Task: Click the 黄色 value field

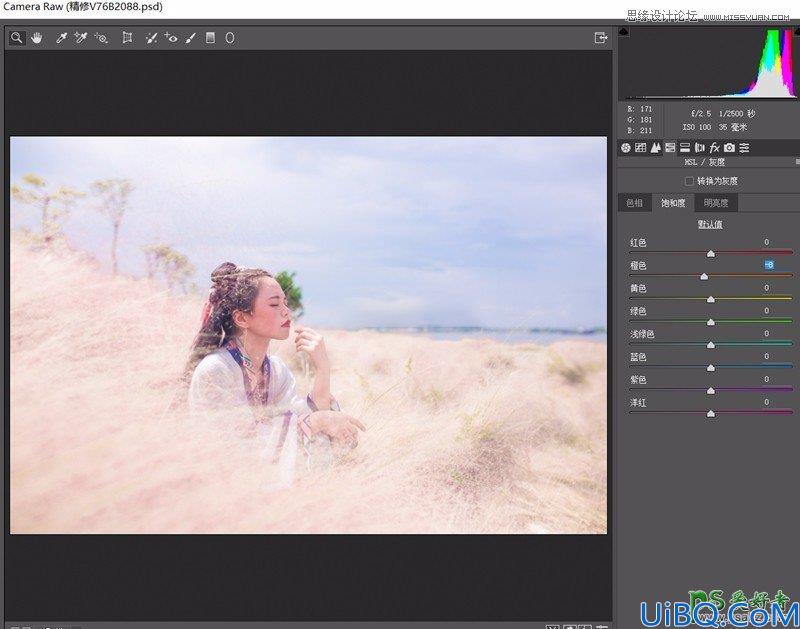Action: click(x=766, y=288)
